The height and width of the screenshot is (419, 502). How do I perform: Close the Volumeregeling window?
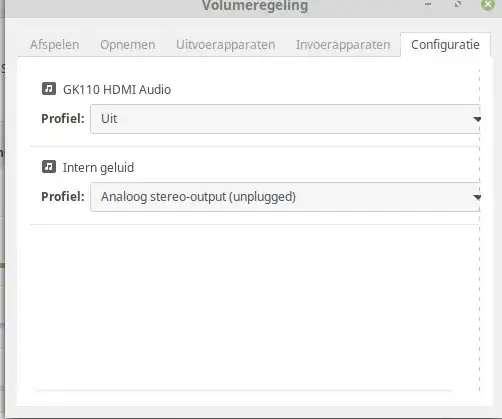click(x=488, y=4)
